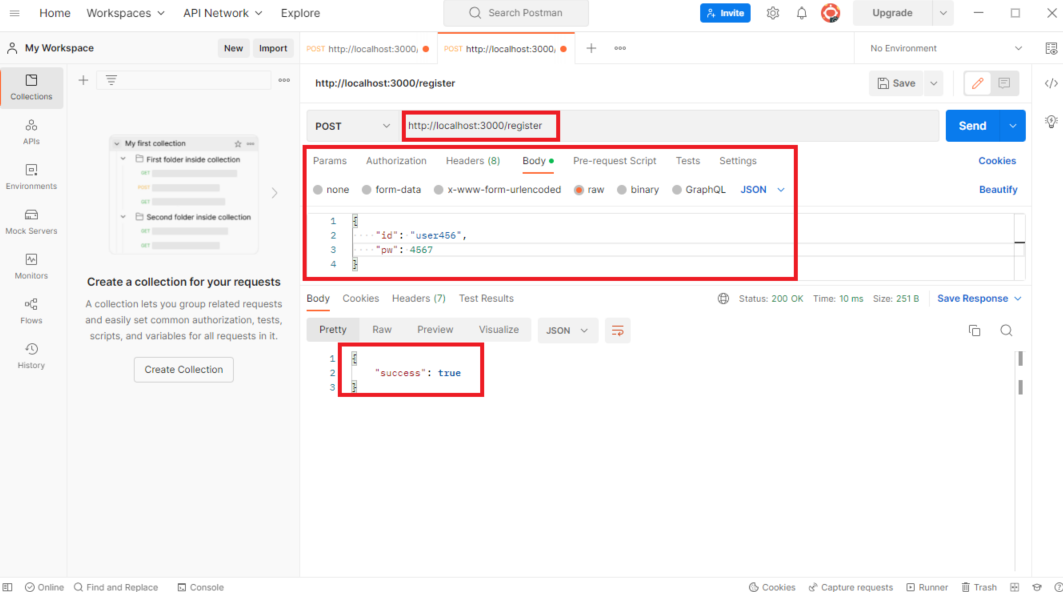
Task: Open Postman settings gear icon
Action: tap(773, 13)
